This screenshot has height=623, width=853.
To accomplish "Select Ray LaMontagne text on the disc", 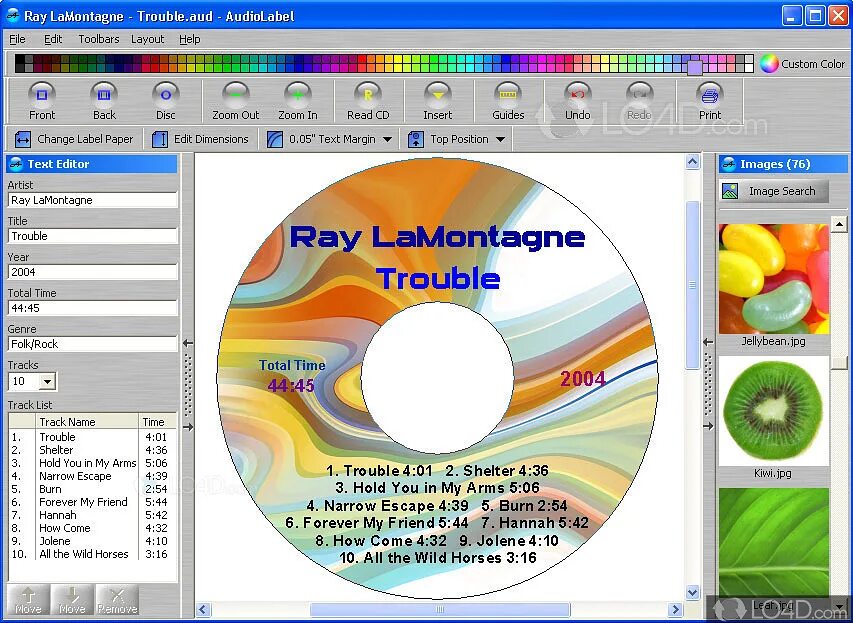I will [437, 238].
